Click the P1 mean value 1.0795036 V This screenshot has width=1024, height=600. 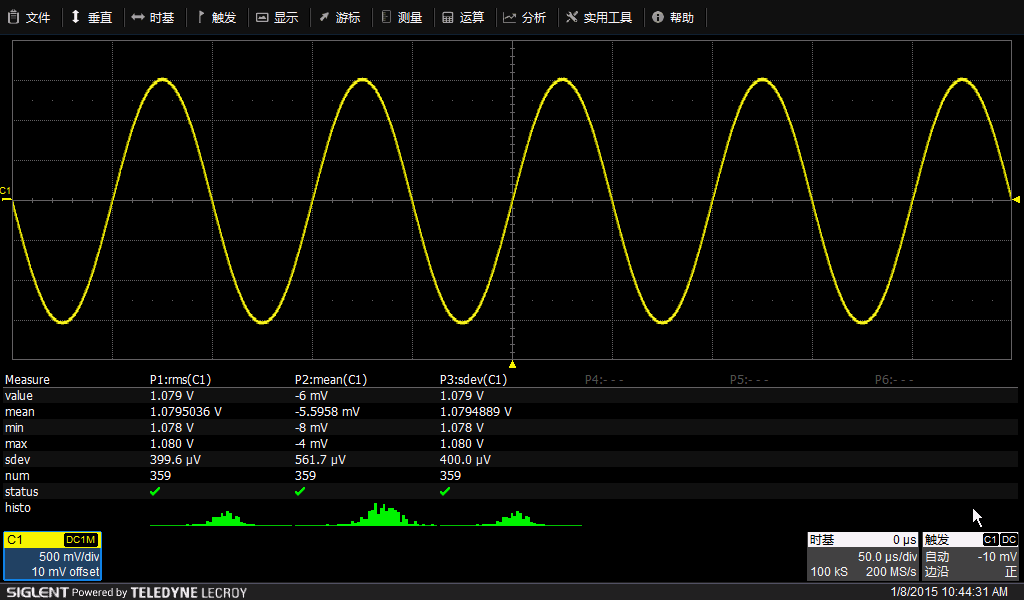185,412
